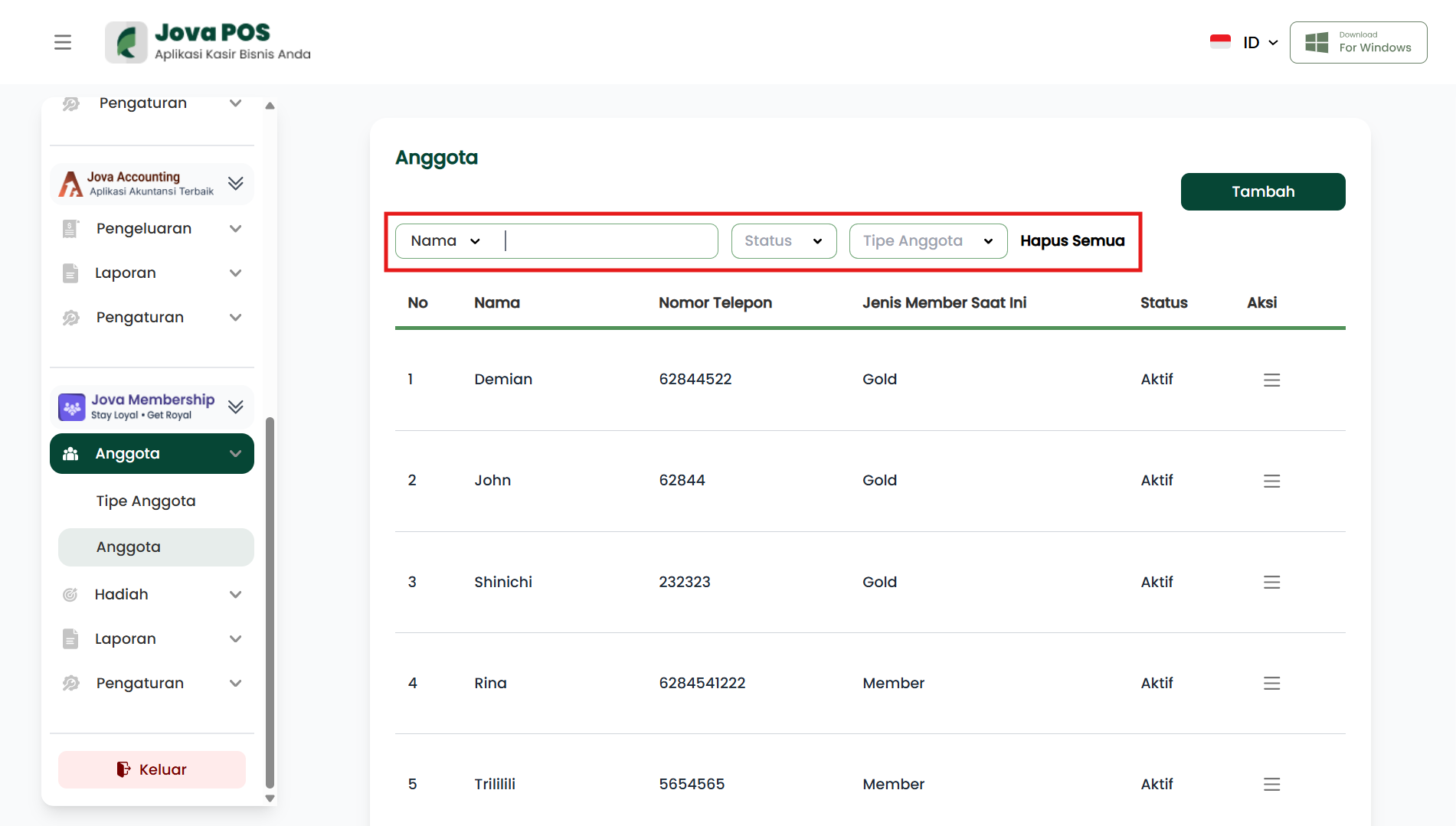Open the hamburger menu in the header
The height and width of the screenshot is (826, 1456).
coord(63,42)
